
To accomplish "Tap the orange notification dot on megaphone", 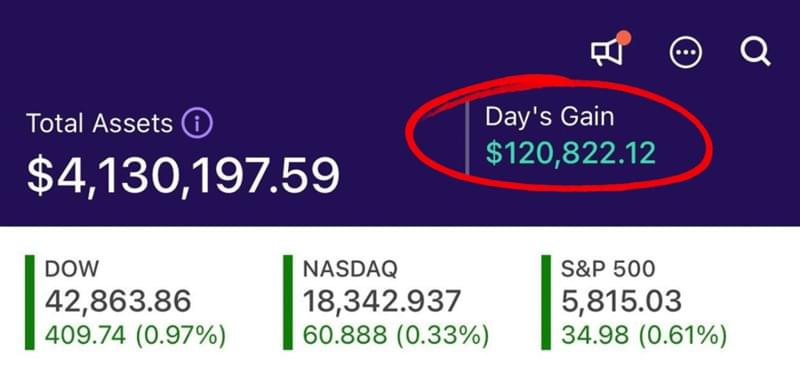I will (623, 38).
